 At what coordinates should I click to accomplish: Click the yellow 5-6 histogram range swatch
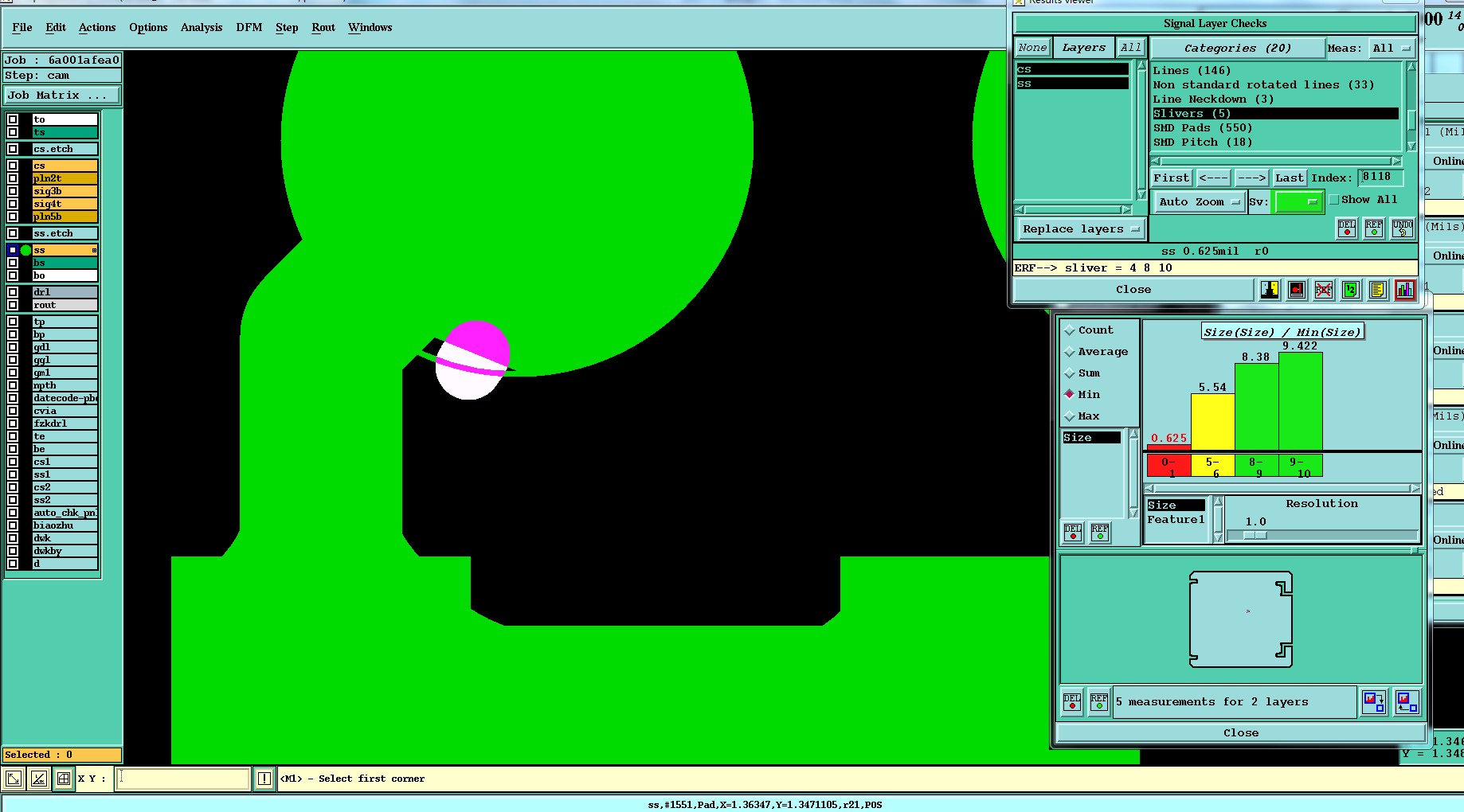point(1212,466)
